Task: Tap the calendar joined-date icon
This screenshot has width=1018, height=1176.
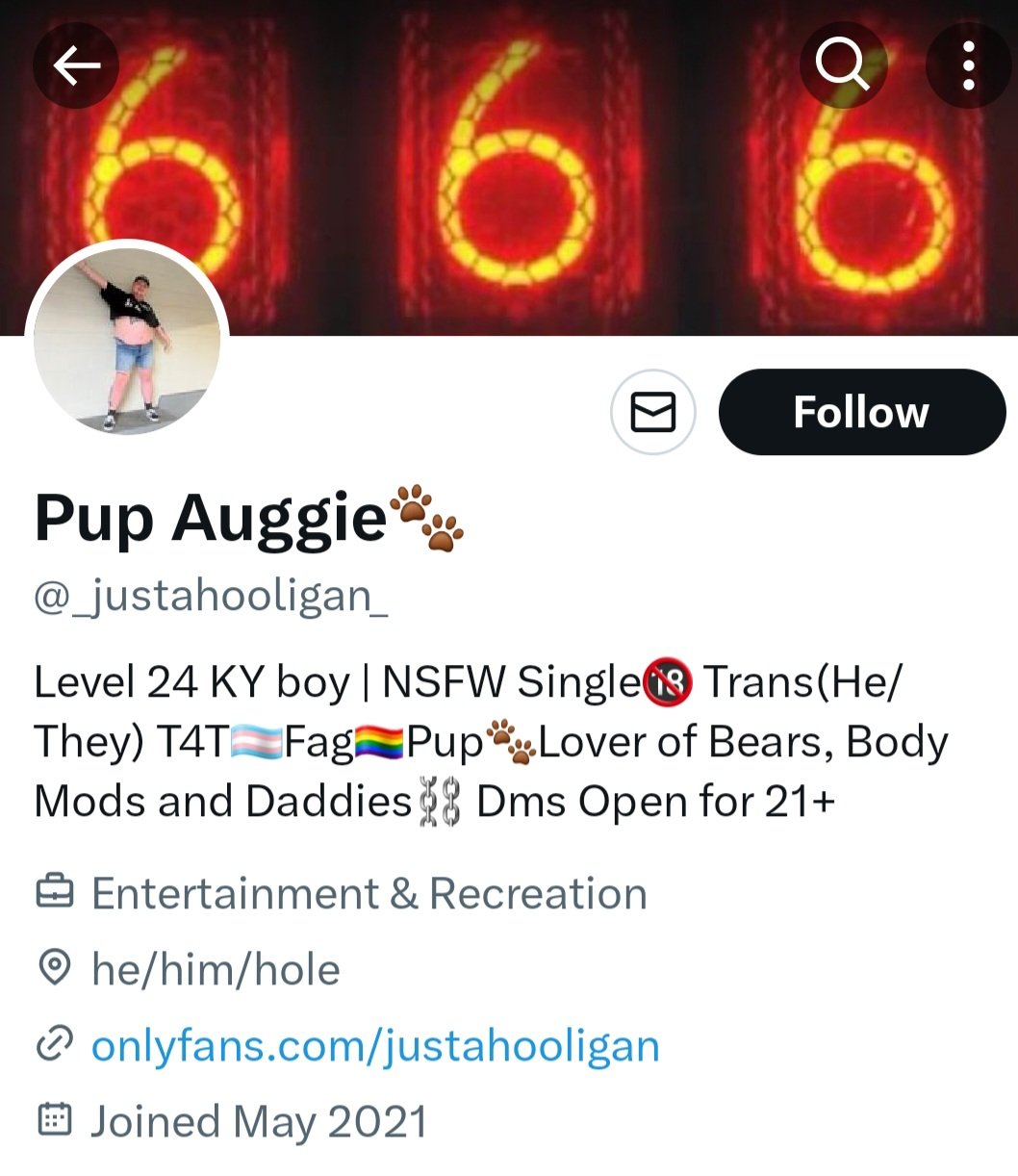Action: click(54, 1120)
